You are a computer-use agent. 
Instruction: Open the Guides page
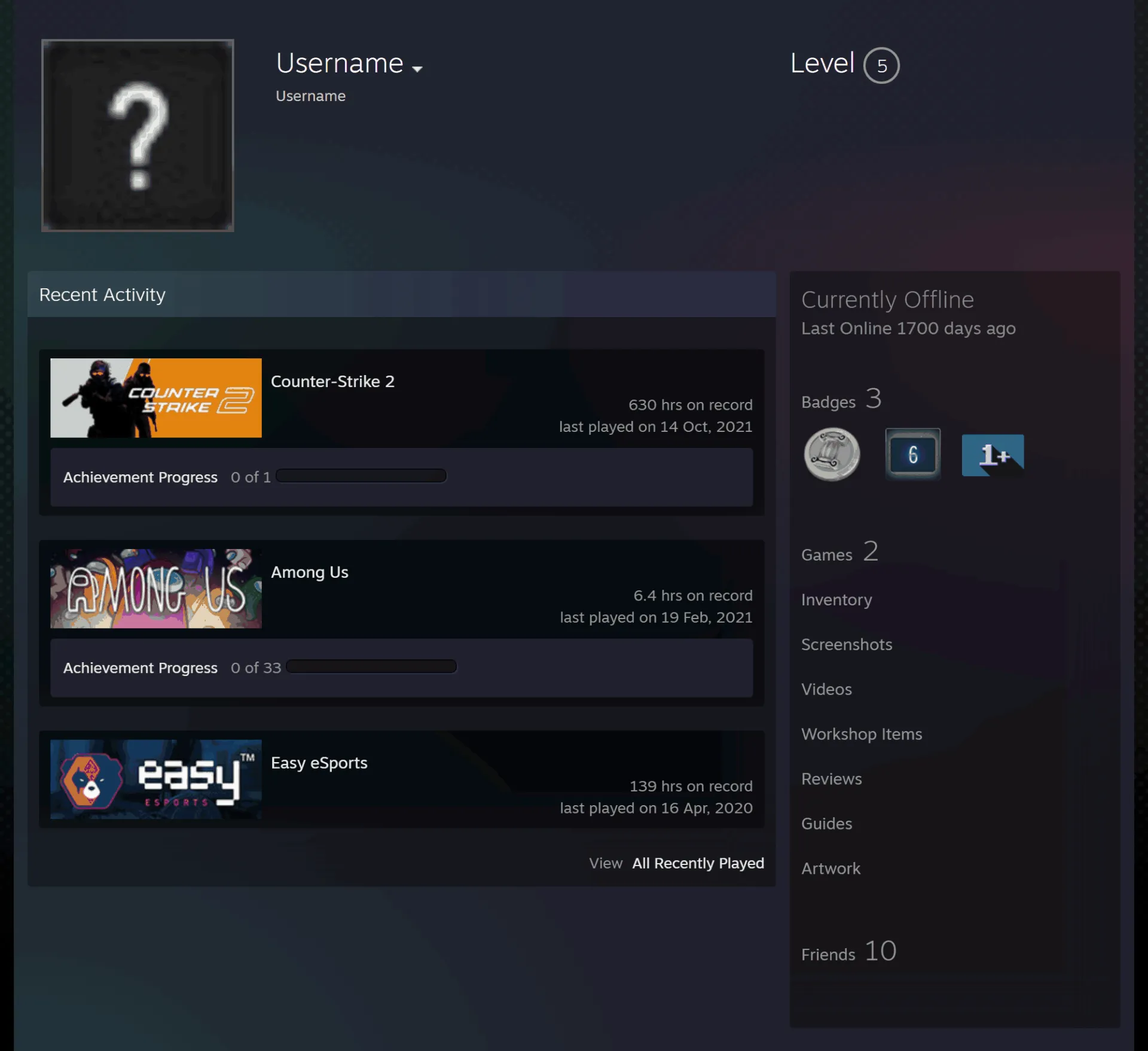(826, 824)
